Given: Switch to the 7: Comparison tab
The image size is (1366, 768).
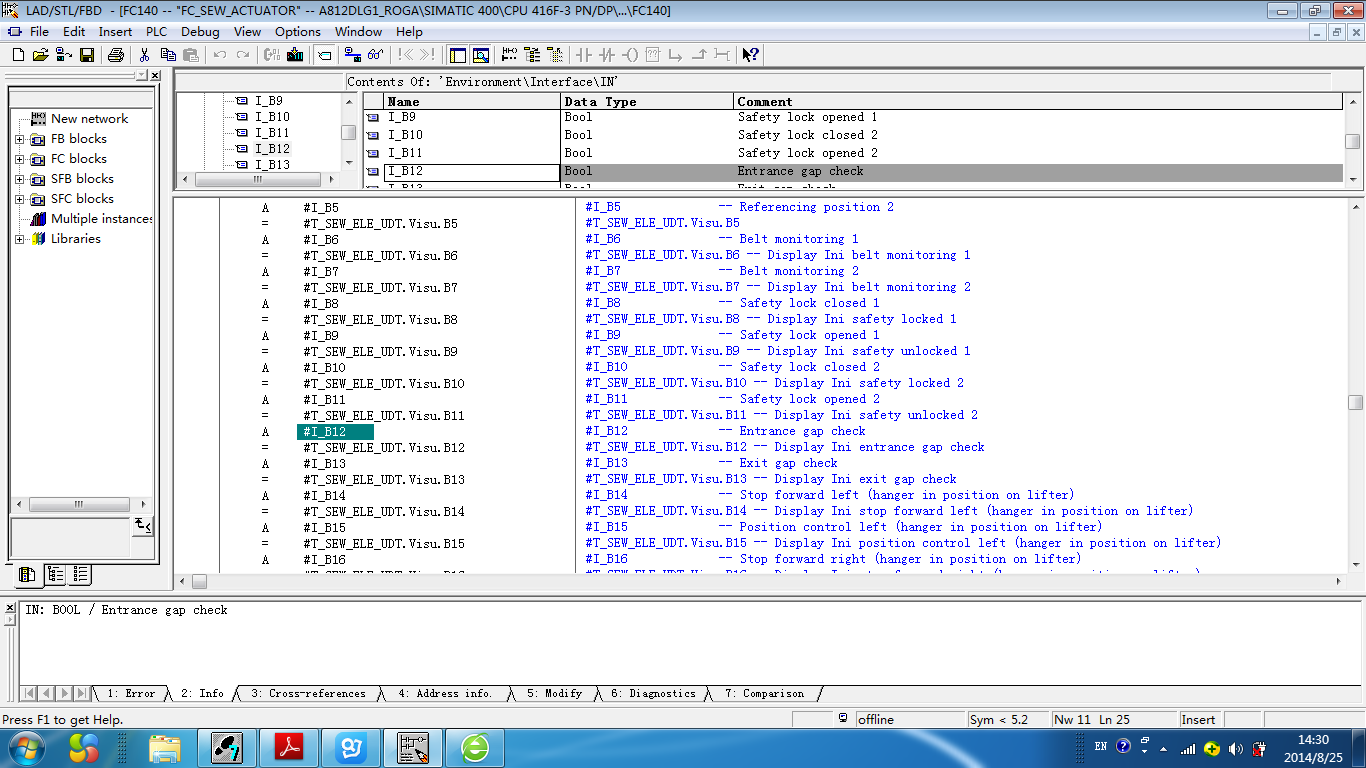Looking at the screenshot, I should click(x=764, y=693).
